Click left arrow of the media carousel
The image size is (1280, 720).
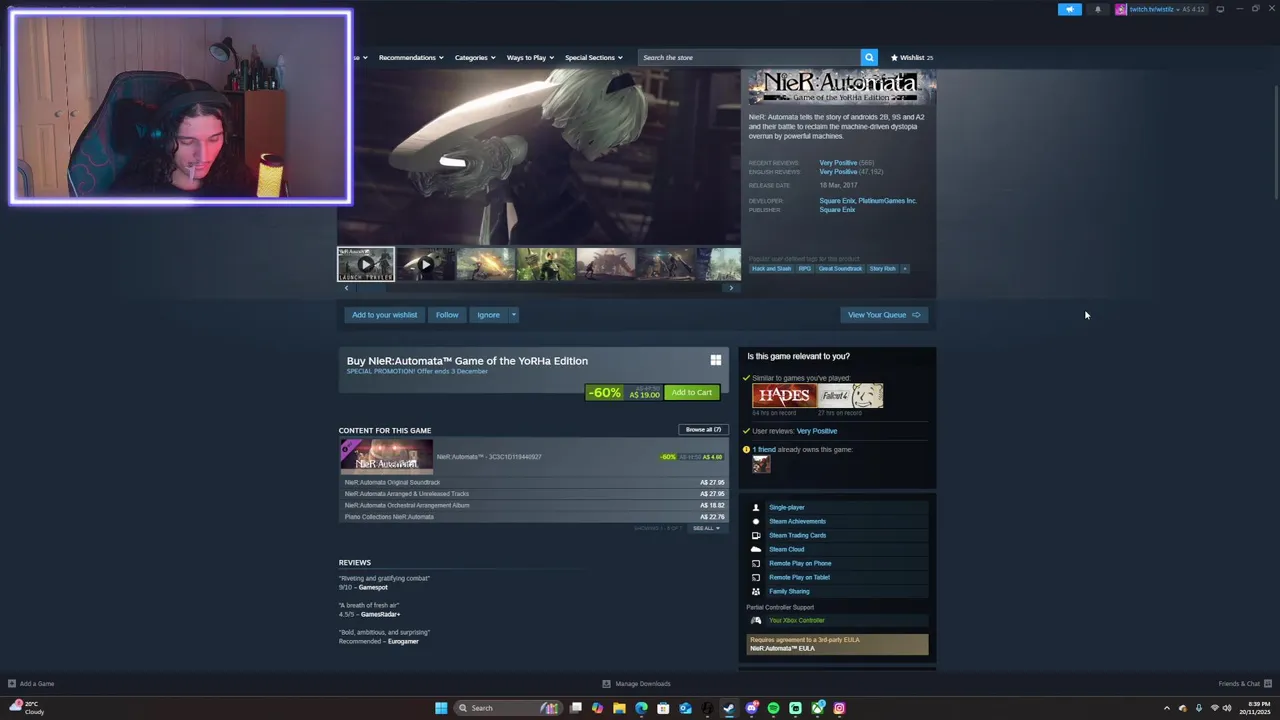click(346, 288)
